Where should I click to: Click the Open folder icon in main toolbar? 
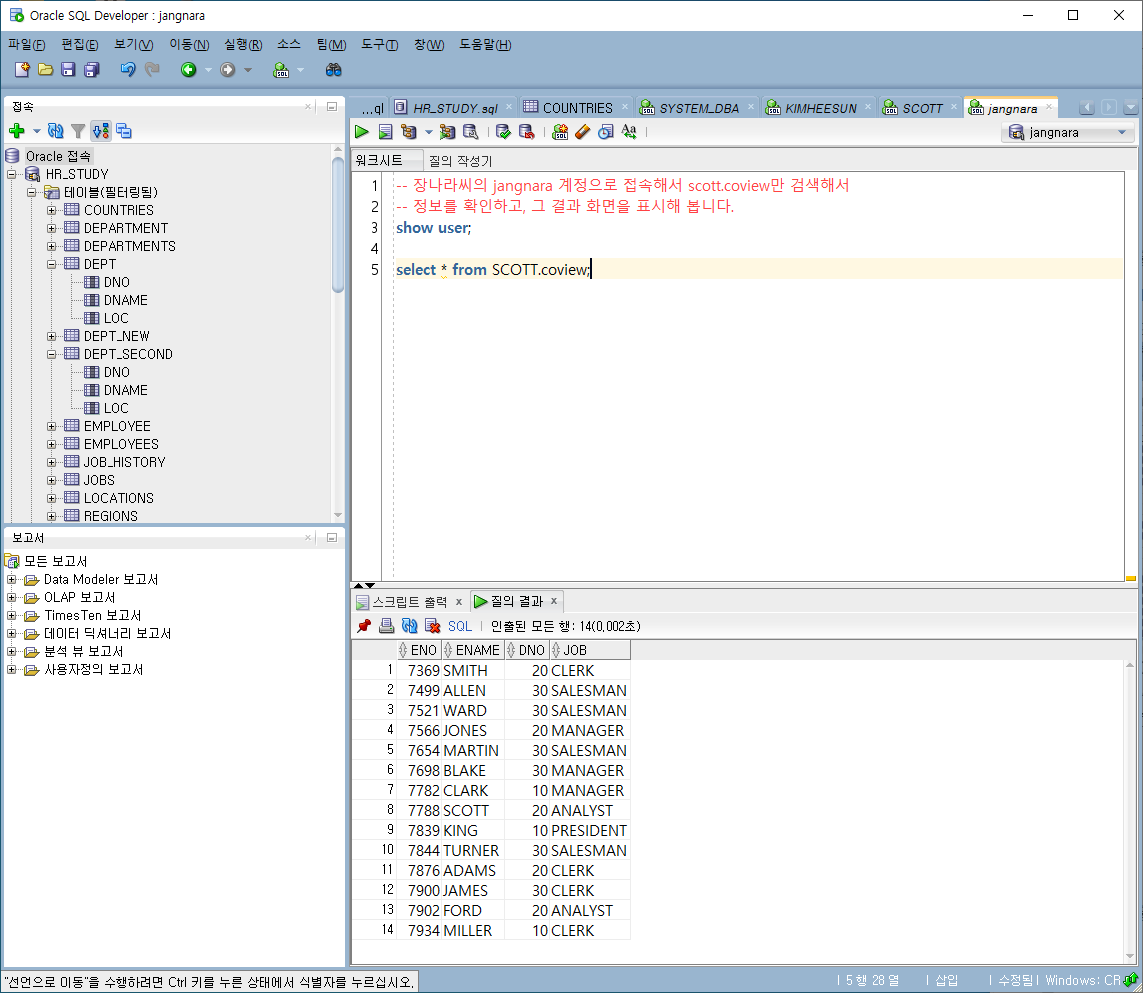(45, 69)
